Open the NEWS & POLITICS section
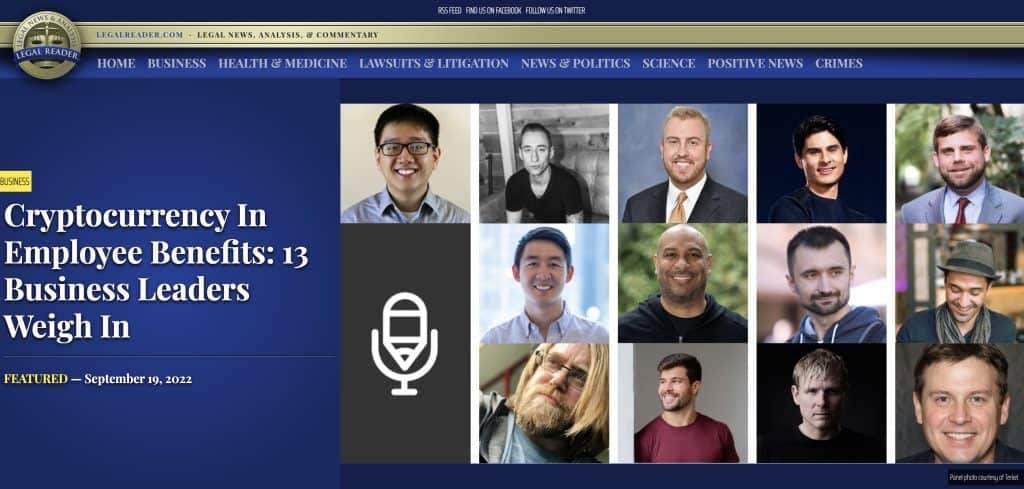The width and height of the screenshot is (1024, 489). pyautogui.click(x=575, y=63)
